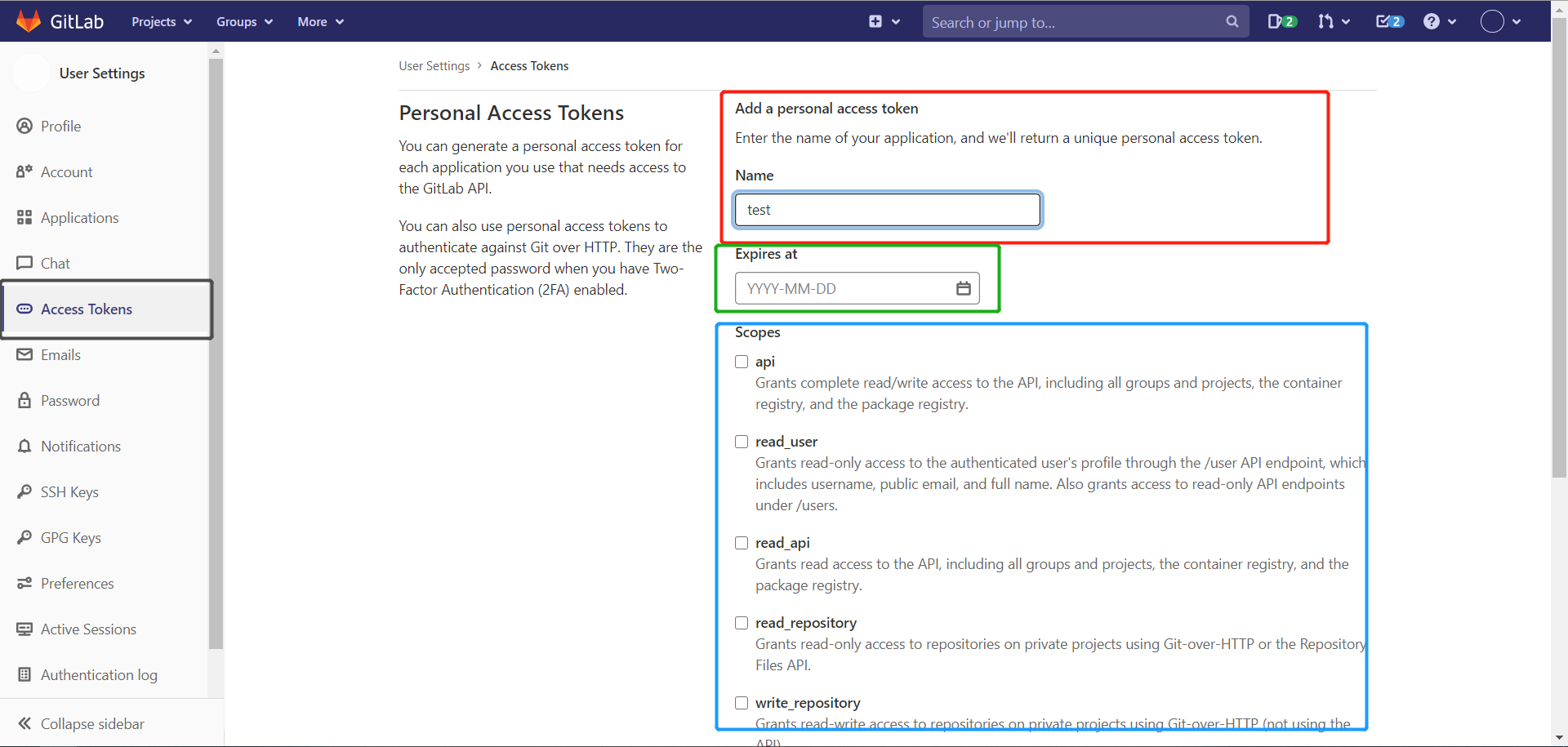Viewport: 1568px width, 747px height.
Task: Open Notifications settings page
Action: tap(81, 447)
